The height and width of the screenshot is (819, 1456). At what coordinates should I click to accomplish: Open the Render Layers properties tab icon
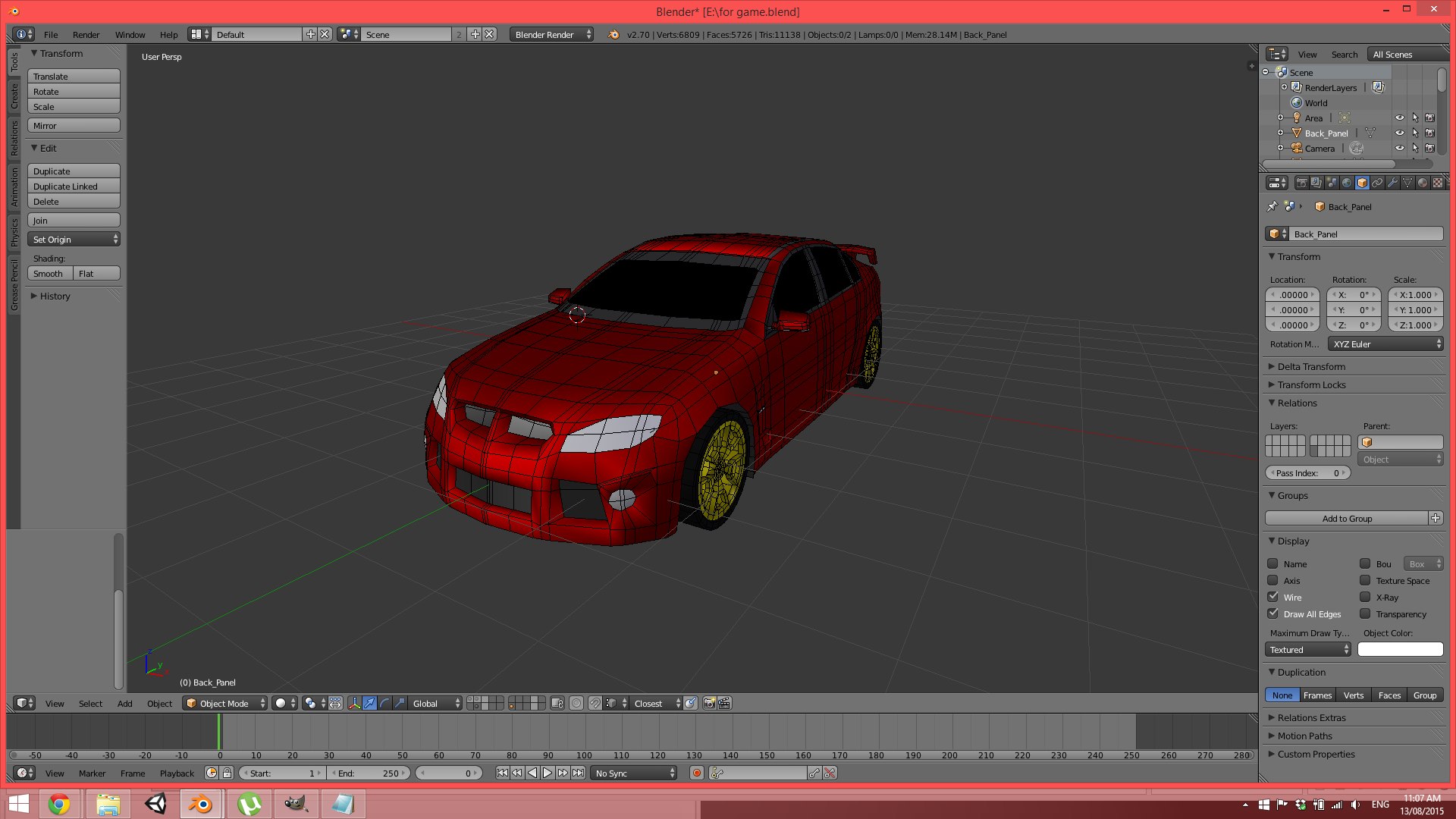pyautogui.click(x=1316, y=183)
